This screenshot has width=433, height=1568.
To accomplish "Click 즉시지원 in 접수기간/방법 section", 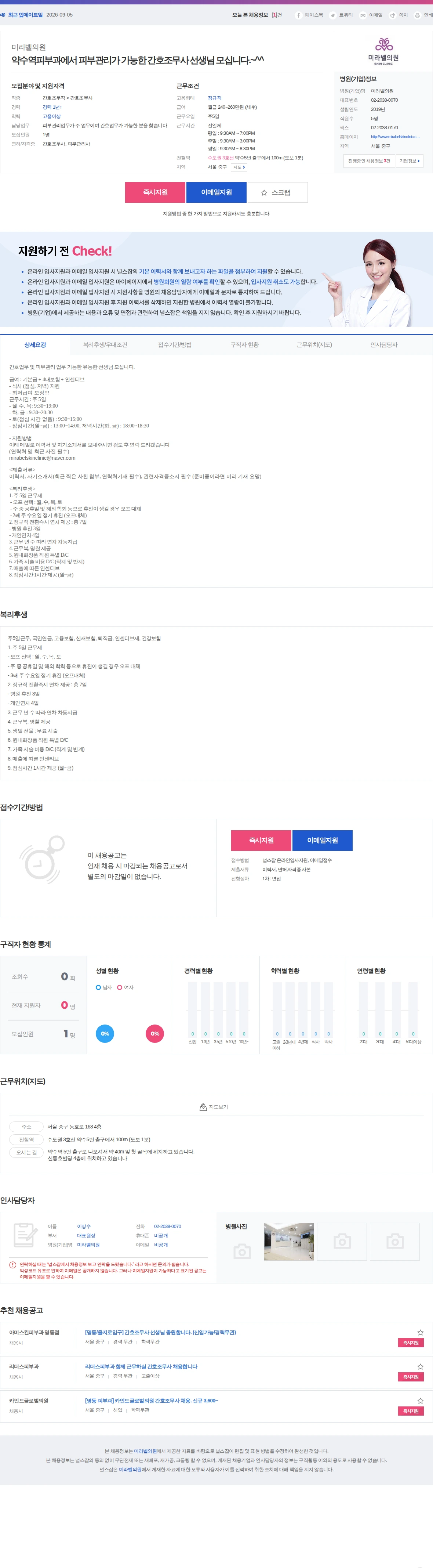I will (261, 840).
